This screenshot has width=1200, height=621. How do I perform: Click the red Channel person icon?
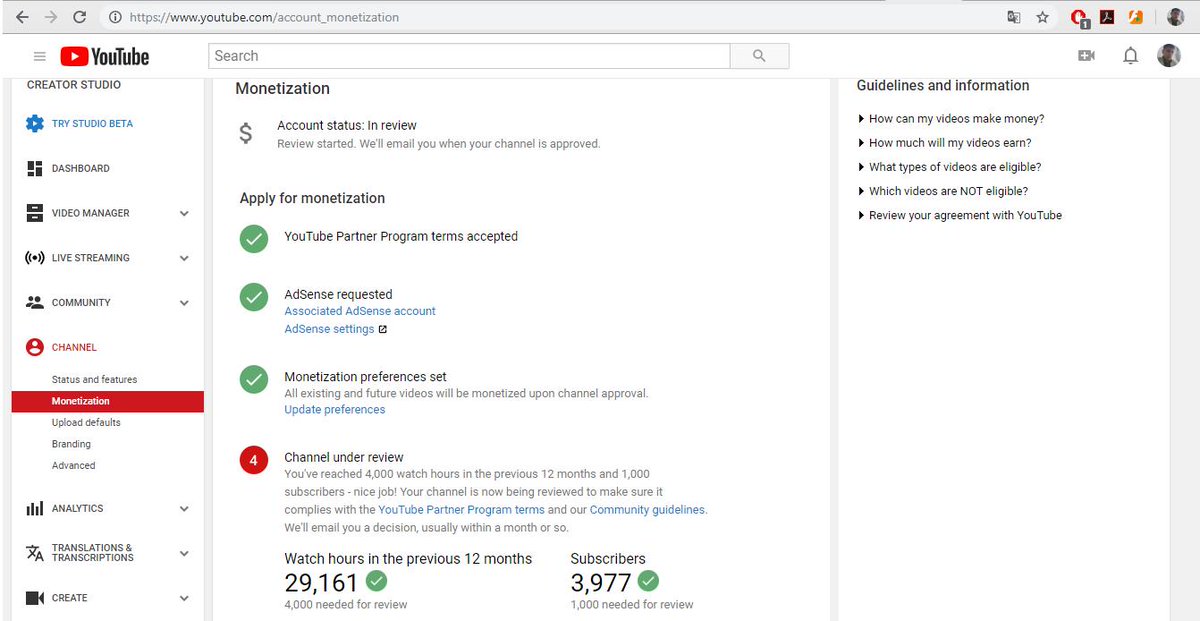35,347
